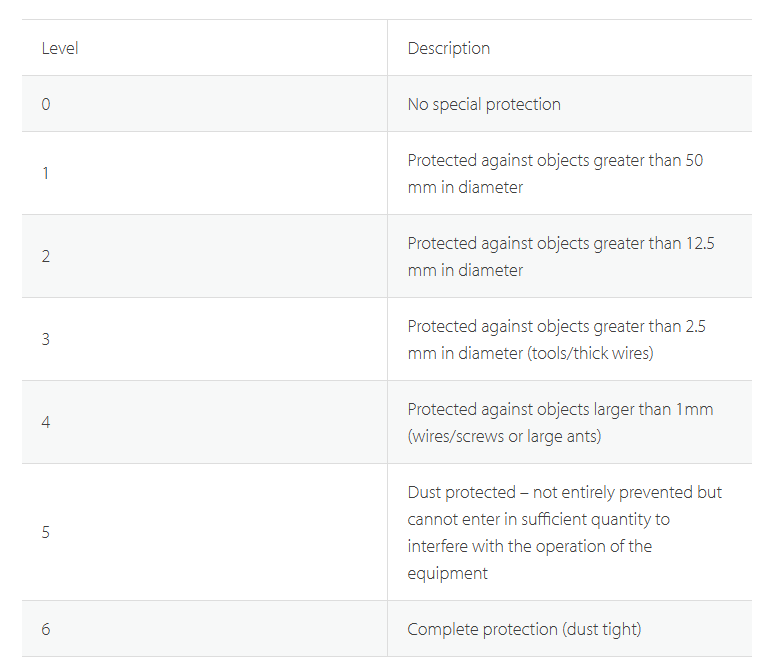Click 'interfere with the operation of the' line
The image size is (777, 671).
click(x=530, y=546)
